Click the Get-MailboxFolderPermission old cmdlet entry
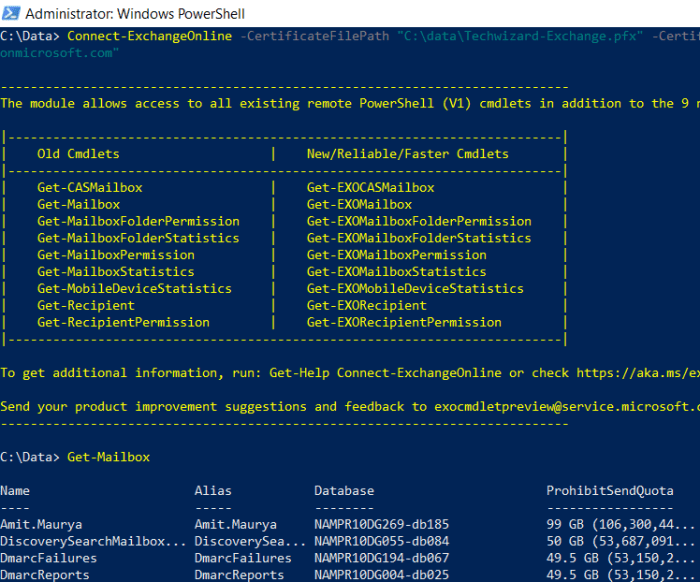The height and width of the screenshot is (582, 700). point(138,221)
